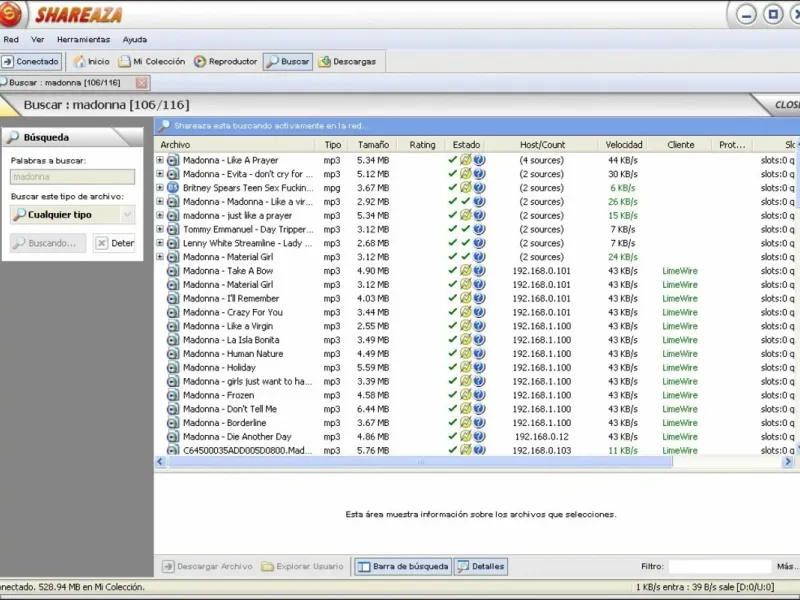
Task: Launch the Reproductor media player
Action: [x=226, y=62]
